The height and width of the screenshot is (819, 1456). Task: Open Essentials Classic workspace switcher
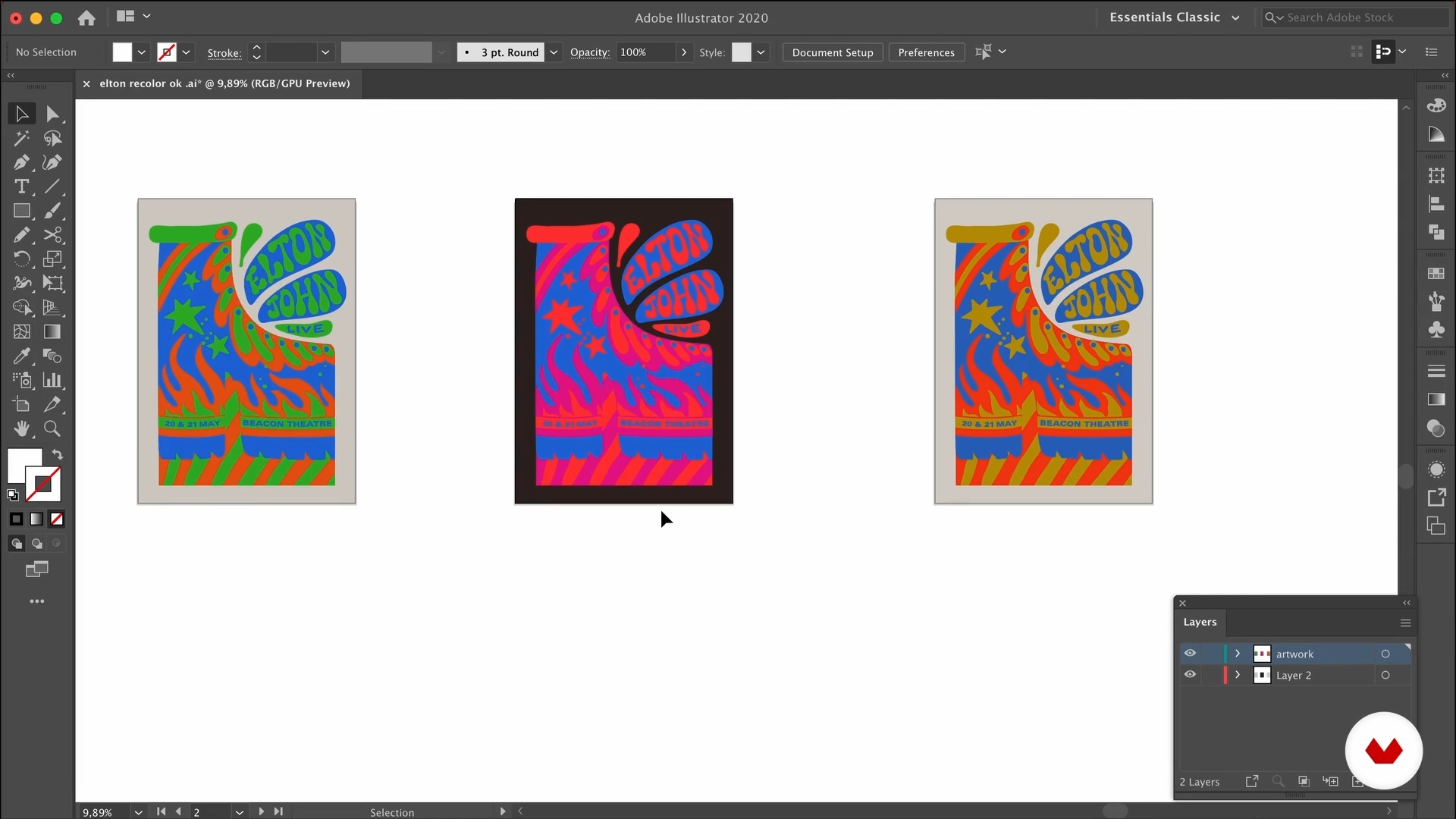pos(1175,17)
